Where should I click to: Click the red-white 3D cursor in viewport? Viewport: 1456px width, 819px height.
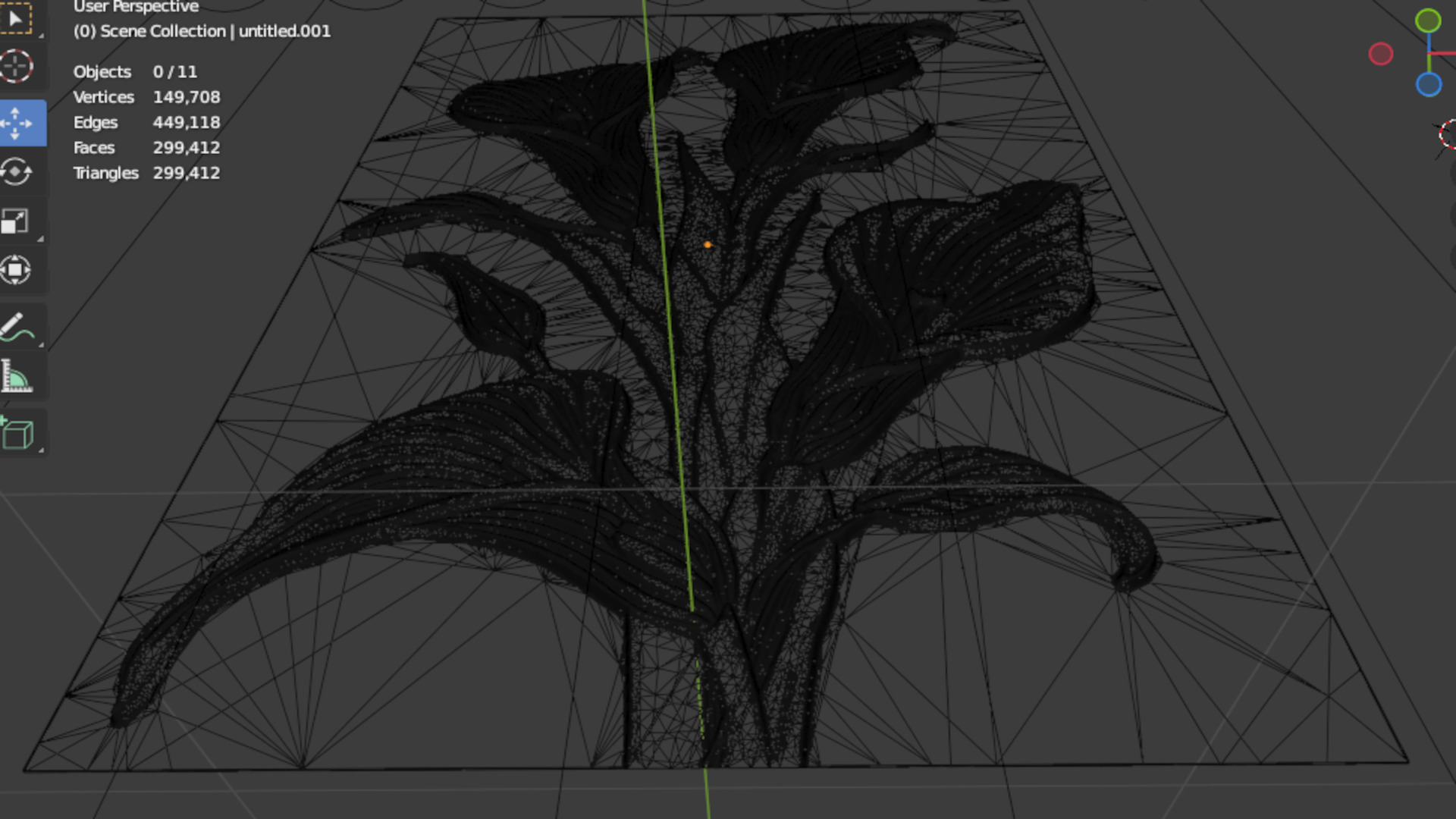pyautogui.click(x=1448, y=135)
